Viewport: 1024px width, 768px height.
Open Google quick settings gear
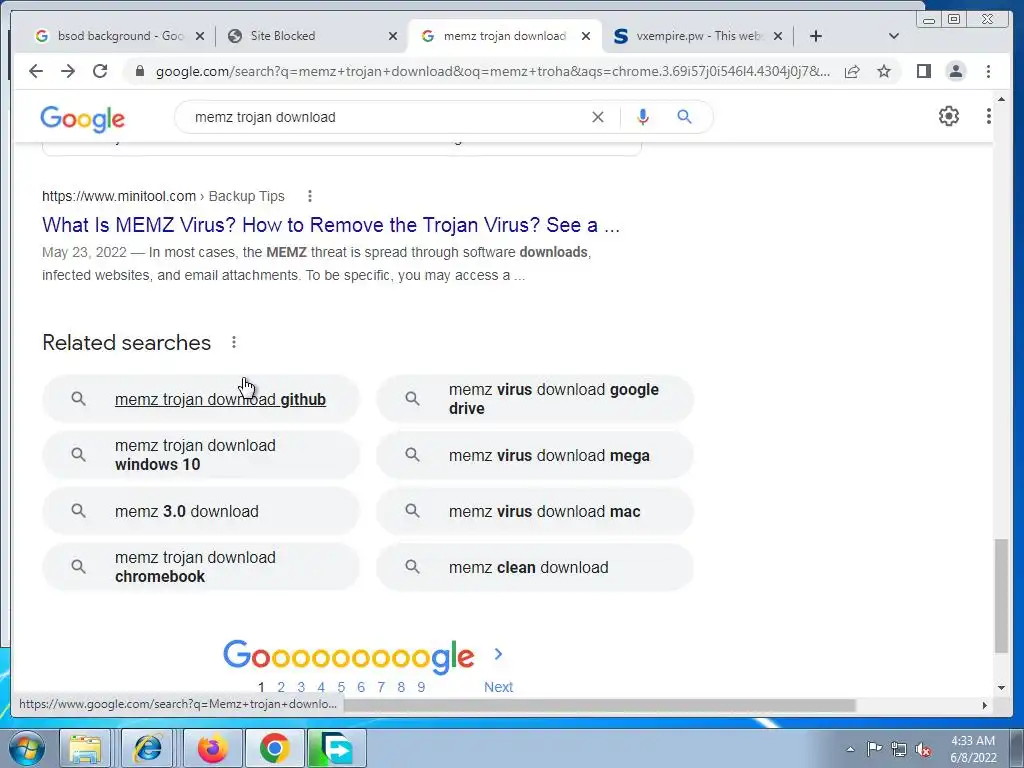tap(949, 116)
